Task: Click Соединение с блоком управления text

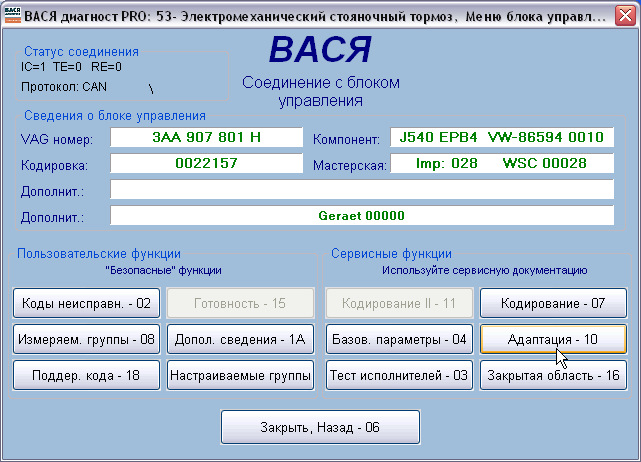Action: [320, 92]
